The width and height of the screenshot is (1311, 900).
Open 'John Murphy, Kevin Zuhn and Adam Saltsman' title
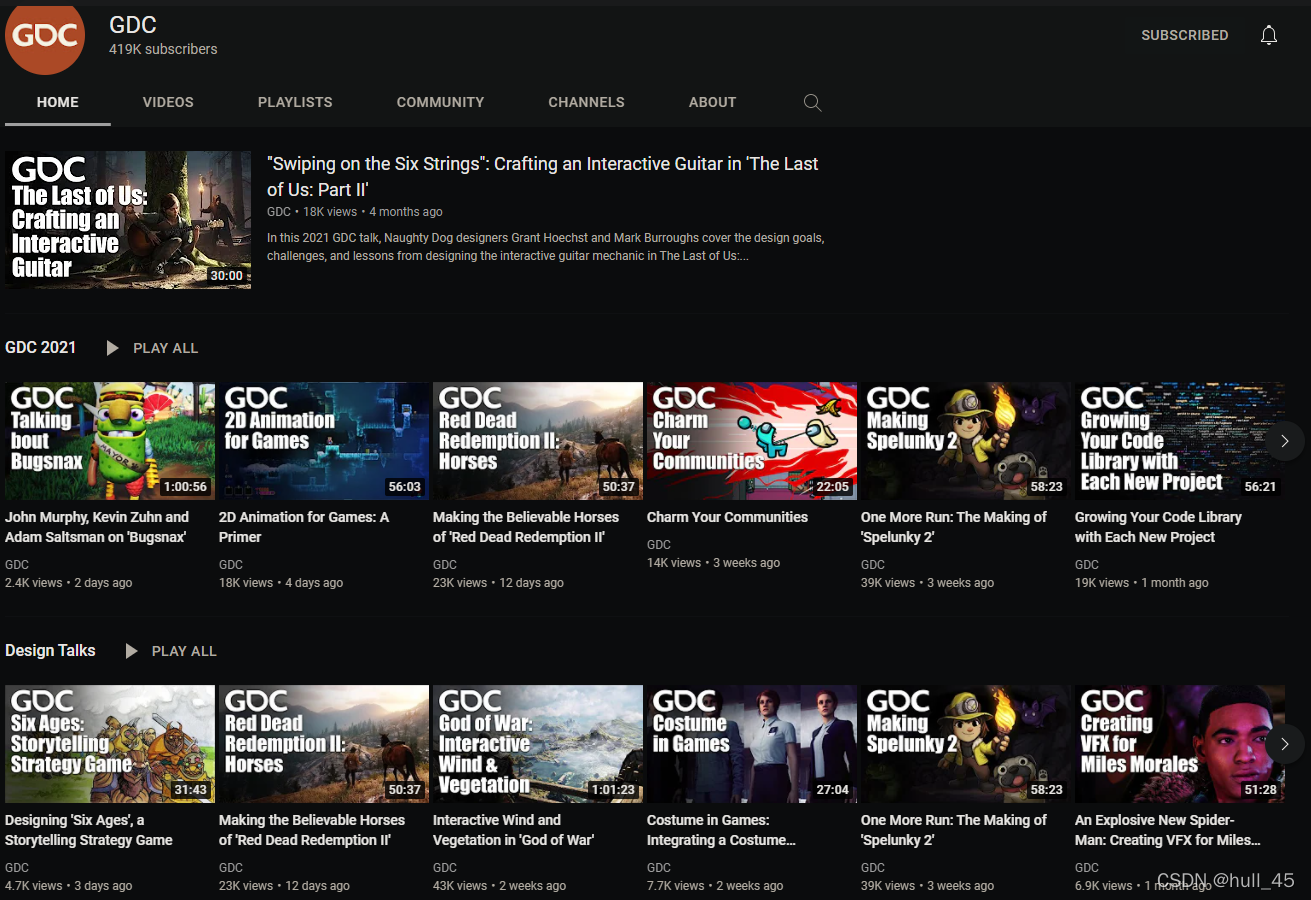click(x=97, y=527)
